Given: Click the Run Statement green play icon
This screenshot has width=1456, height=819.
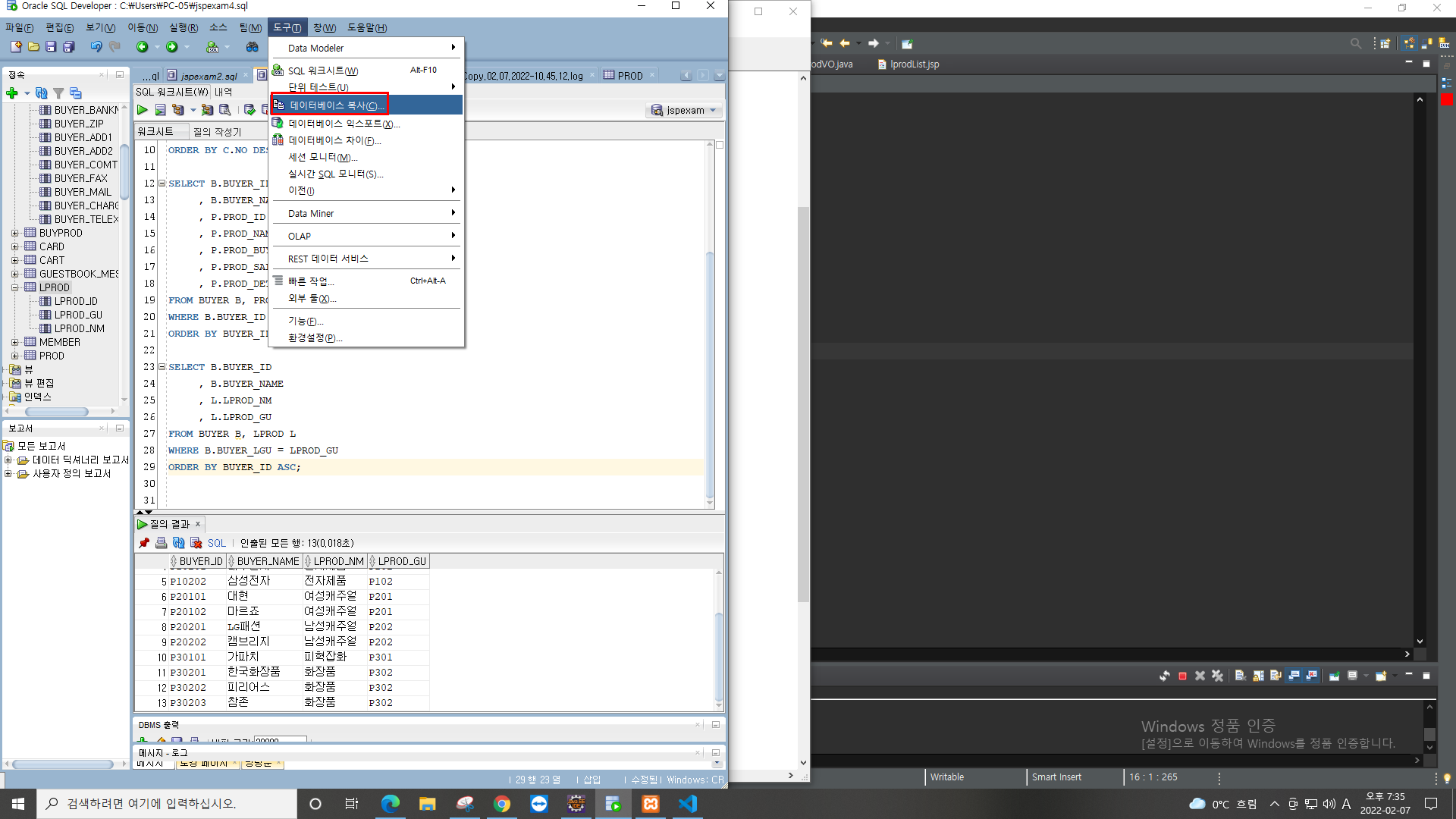Looking at the screenshot, I should click(142, 110).
